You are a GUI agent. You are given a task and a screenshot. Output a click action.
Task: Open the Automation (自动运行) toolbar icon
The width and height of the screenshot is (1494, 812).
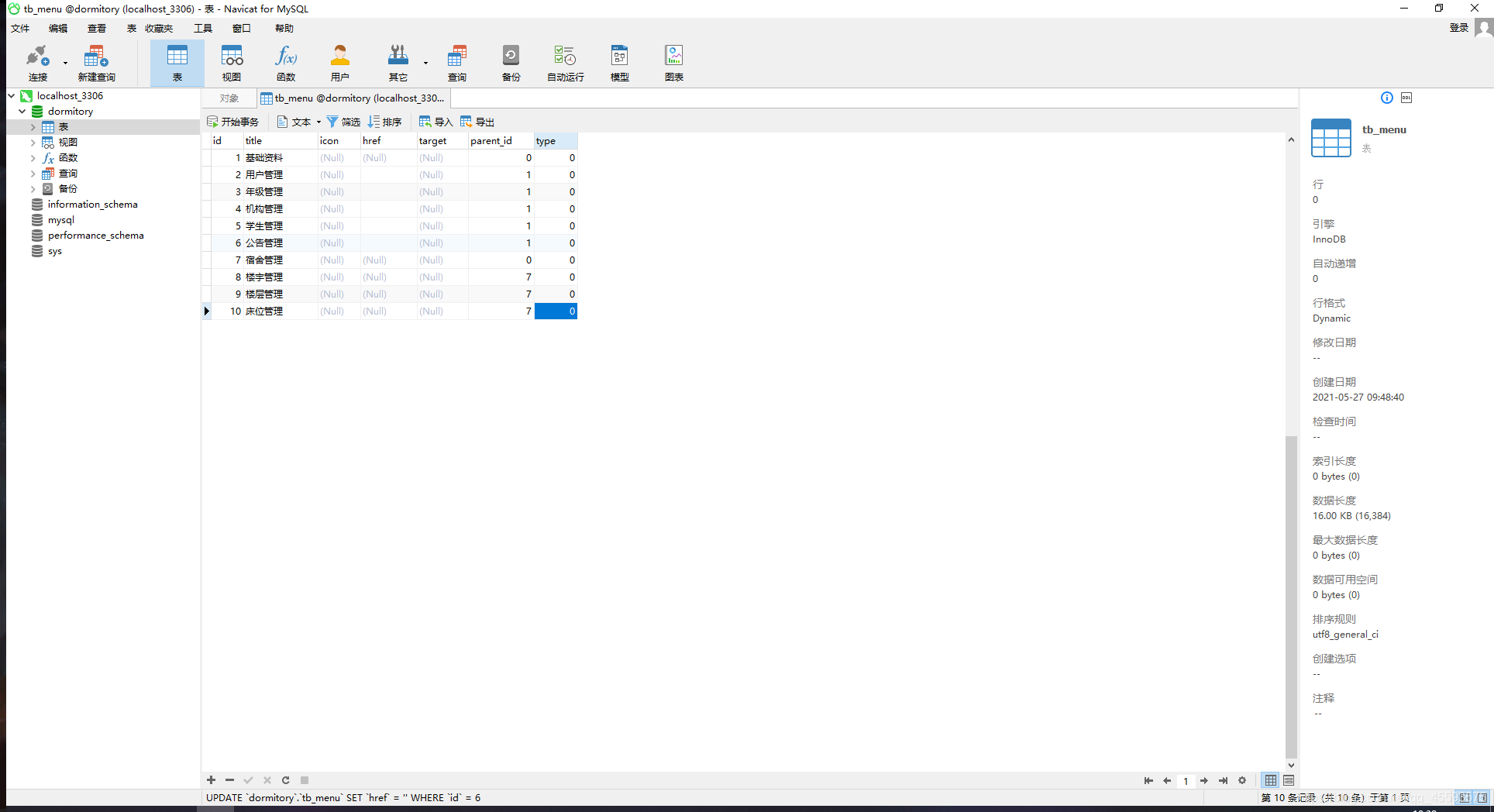(x=565, y=64)
